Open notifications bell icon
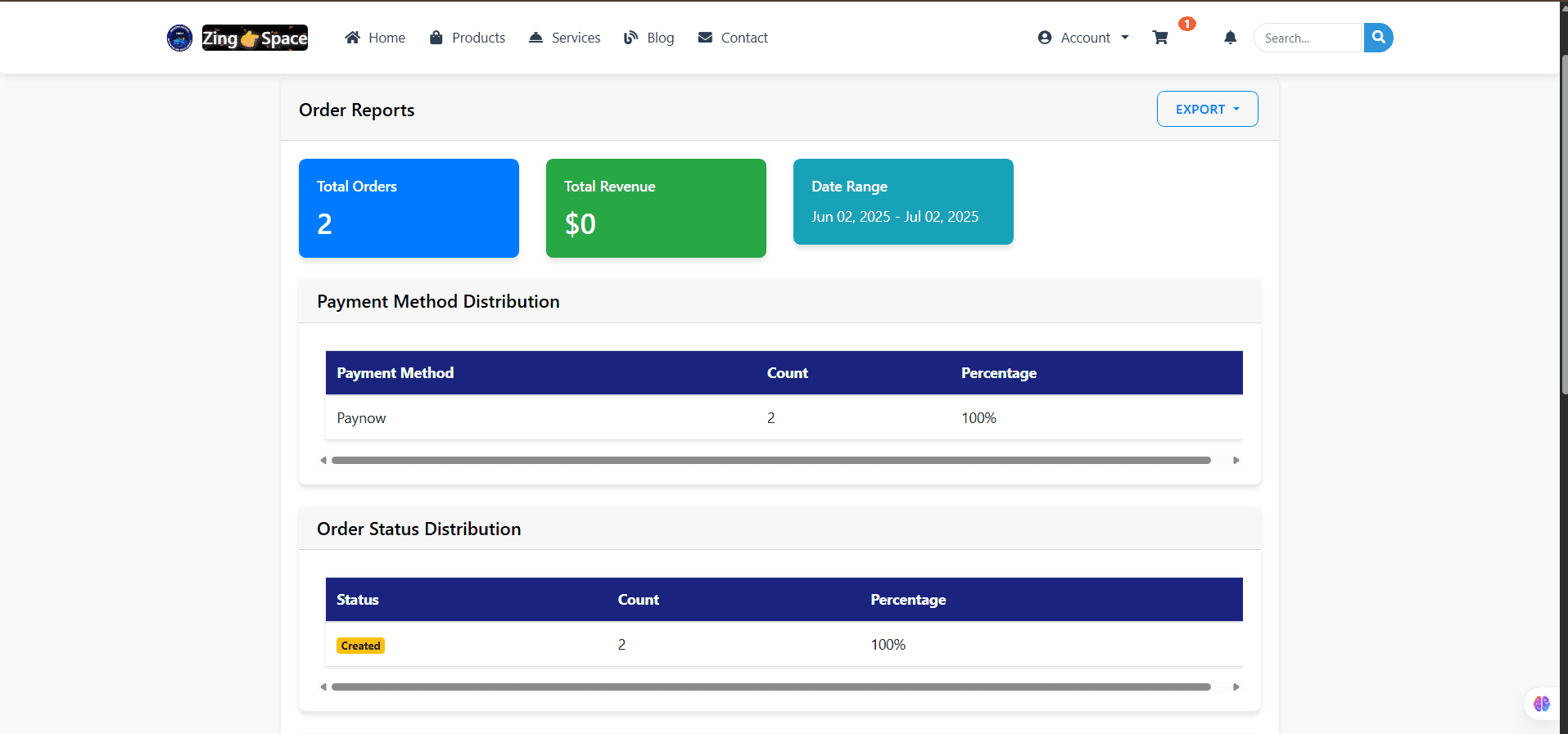Viewport: 1568px width, 734px height. point(1230,38)
